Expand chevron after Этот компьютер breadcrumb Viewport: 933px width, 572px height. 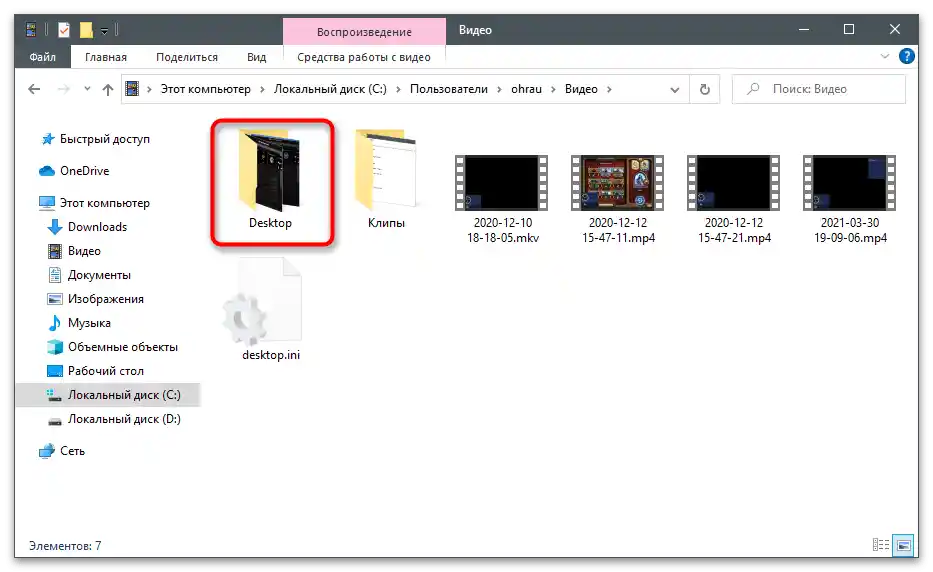click(262, 89)
